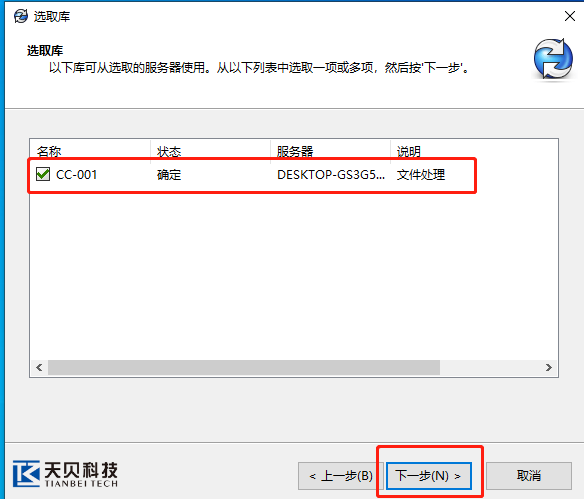Click the DESKTOP-GS3G5 server cell

[x=331, y=174]
